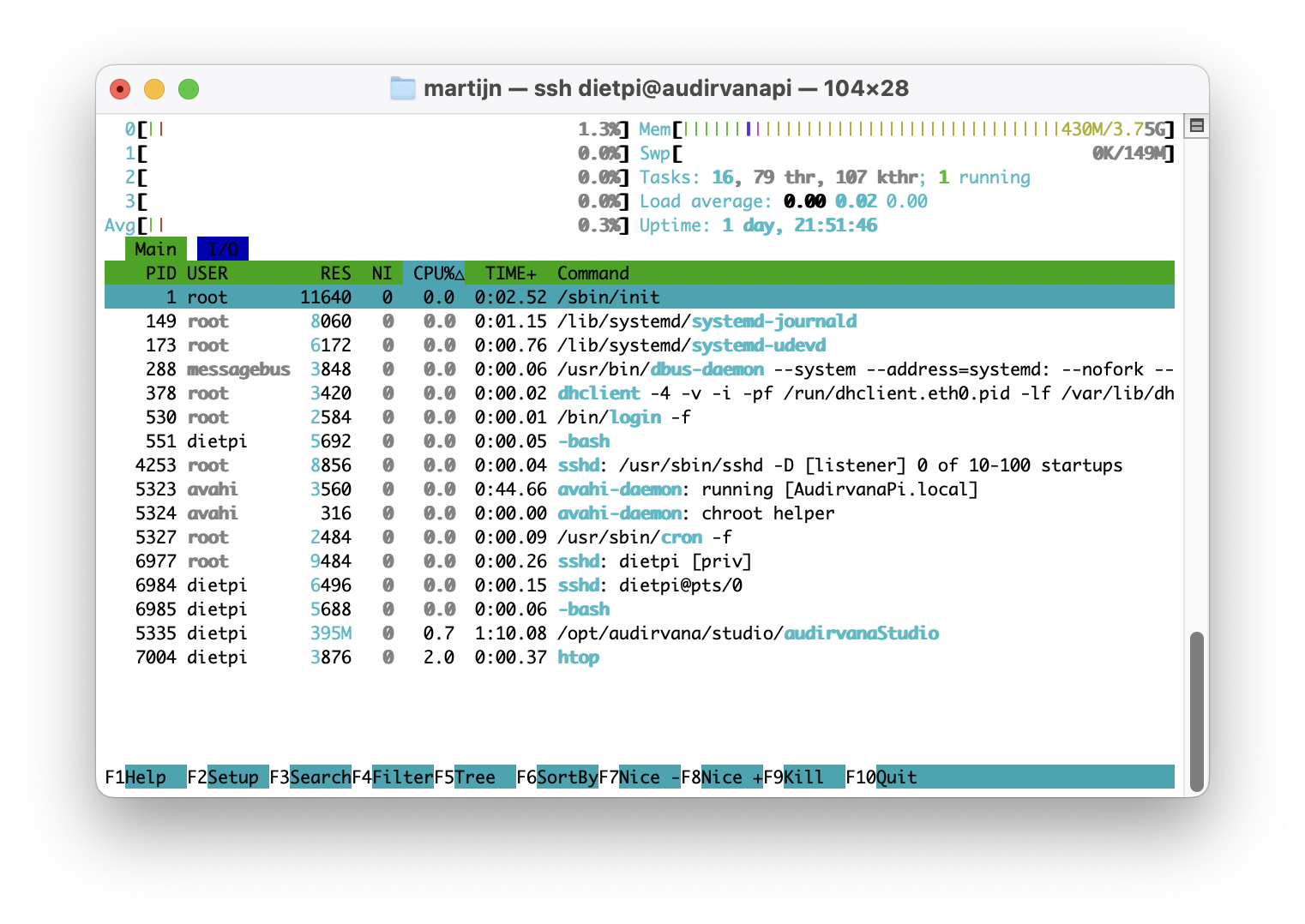Switch to the I/O tab in htop
1305x924 pixels.
(x=223, y=249)
